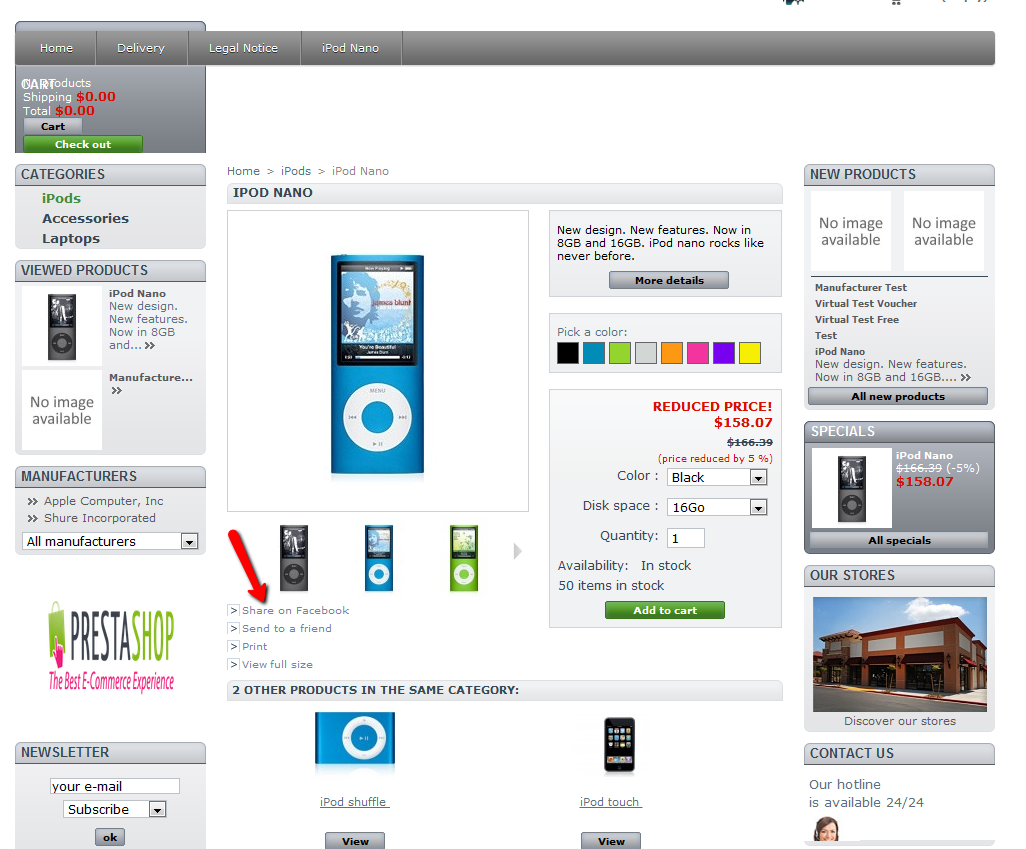Open the Home navigation tab
The width and height of the screenshot is (1026, 849).
point(56,48)
